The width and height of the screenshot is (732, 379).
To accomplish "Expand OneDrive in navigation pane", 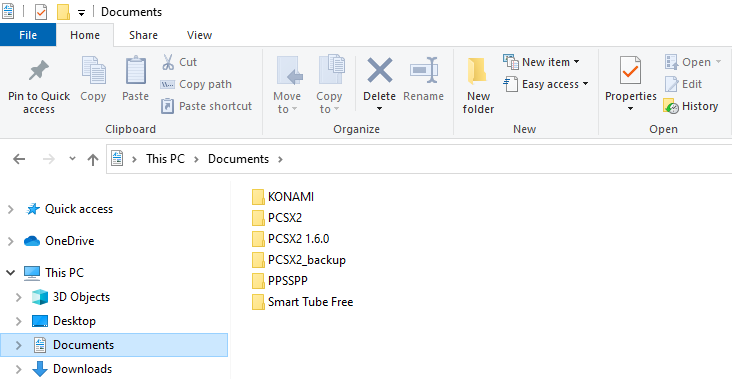I will [11, 241].
